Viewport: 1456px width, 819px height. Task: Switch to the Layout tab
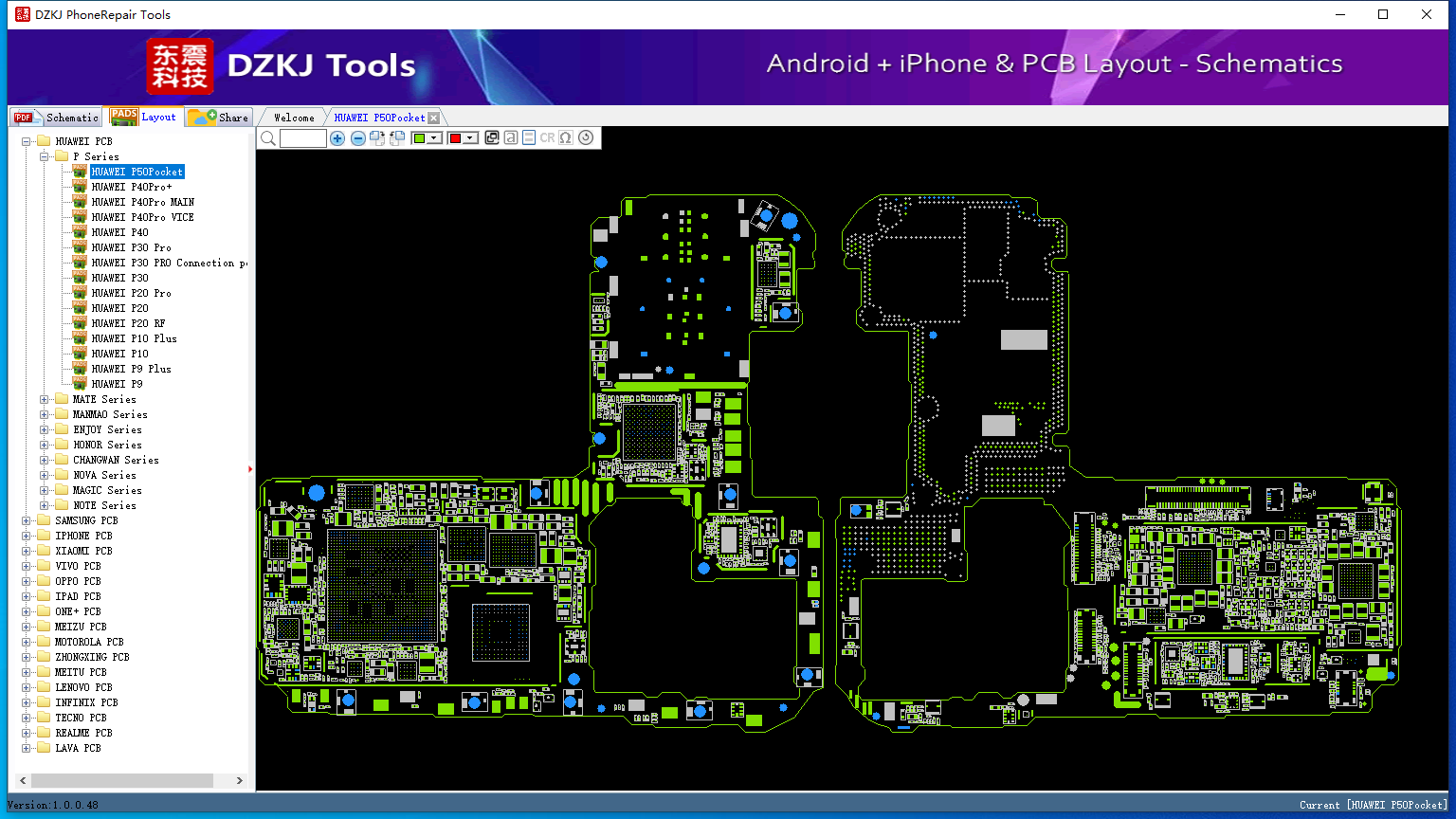coord(143,117)
